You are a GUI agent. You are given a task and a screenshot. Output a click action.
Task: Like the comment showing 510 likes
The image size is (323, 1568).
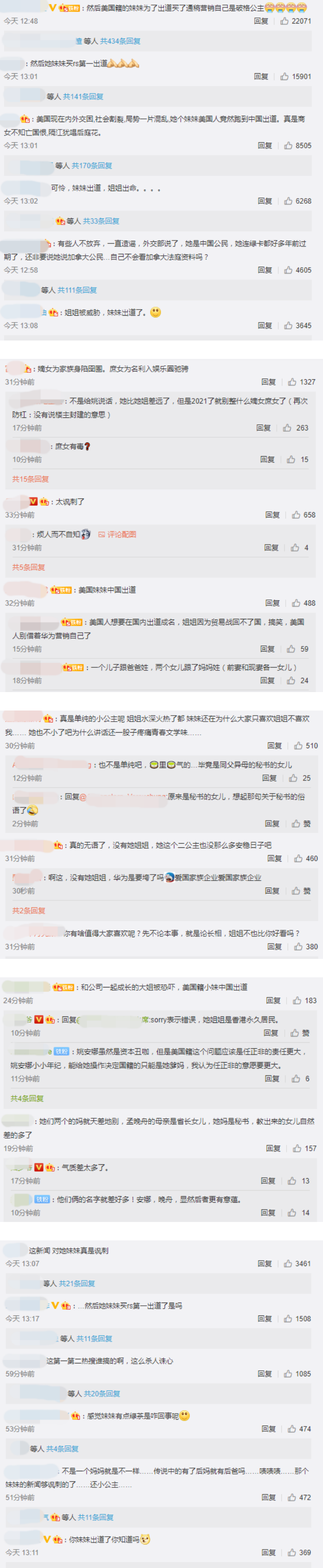tap(298, 745)
